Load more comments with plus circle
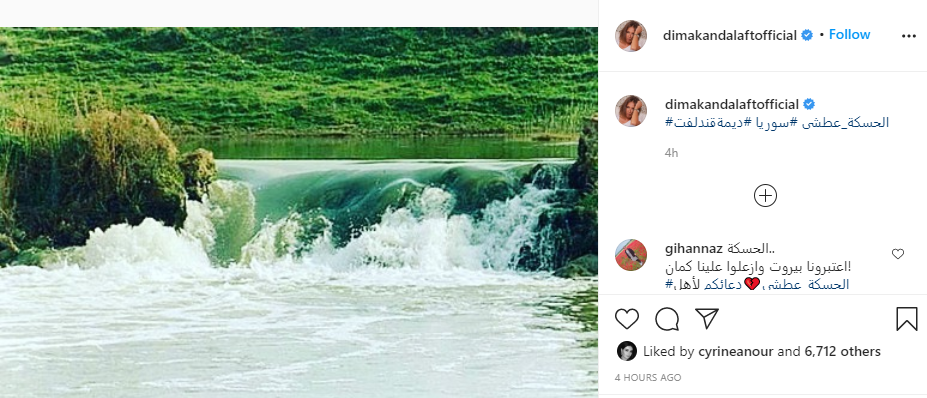 pos(765,196)
